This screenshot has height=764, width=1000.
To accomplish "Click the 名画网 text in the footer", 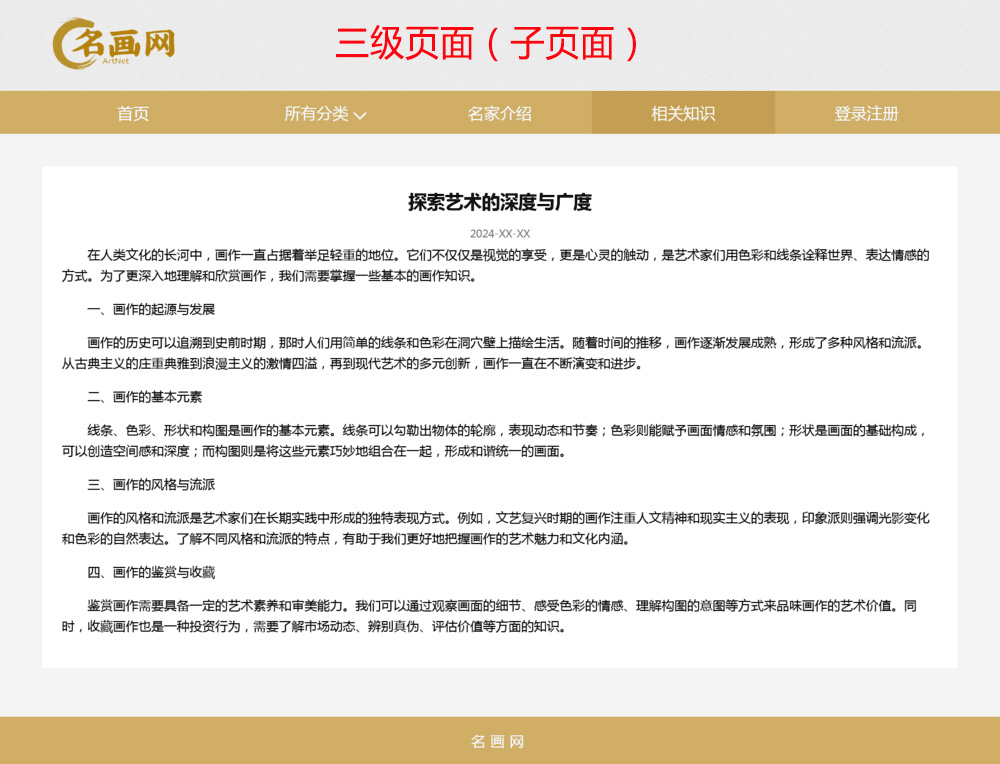I will tap(498, 741).
